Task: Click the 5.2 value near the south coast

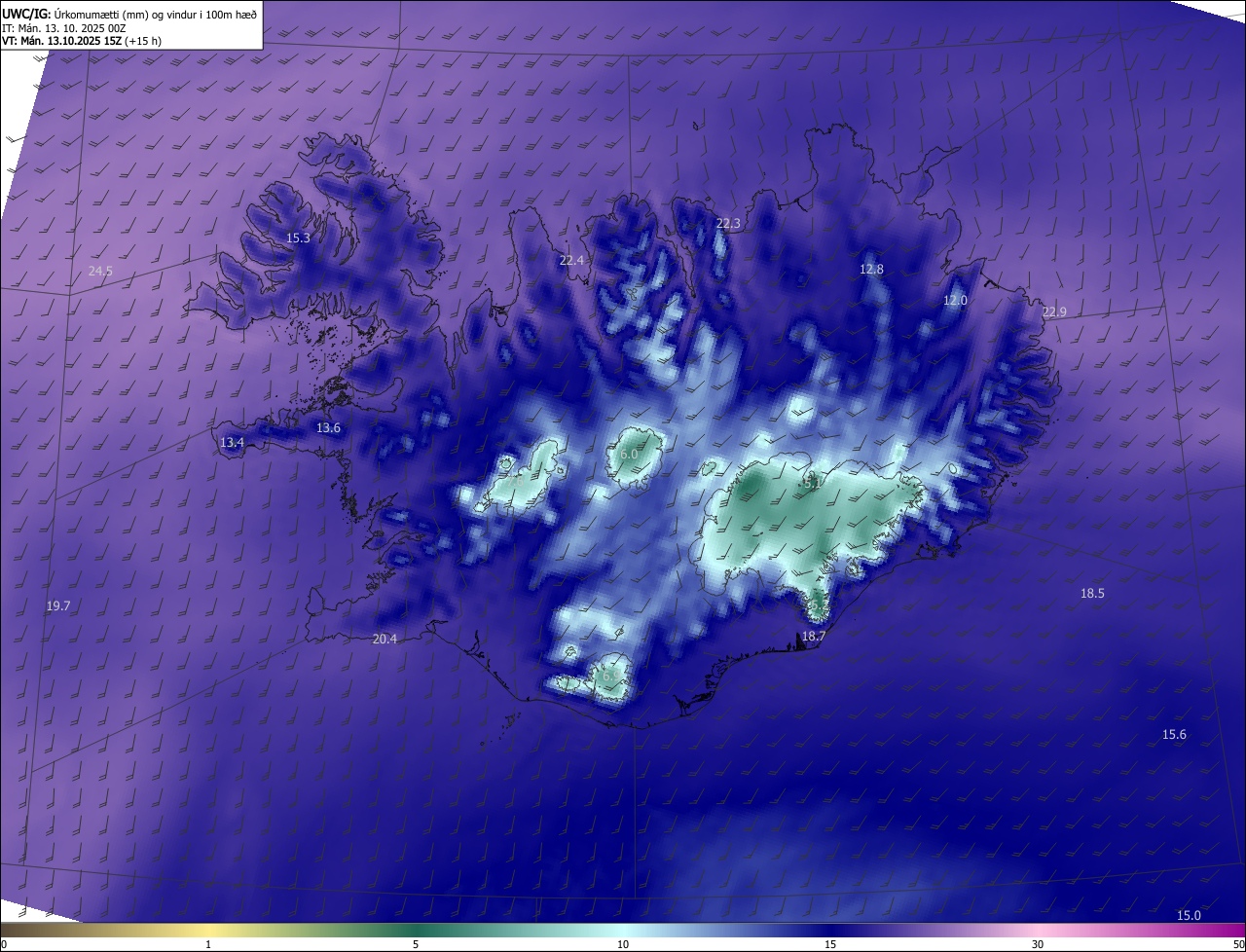Action: [820, 605]
